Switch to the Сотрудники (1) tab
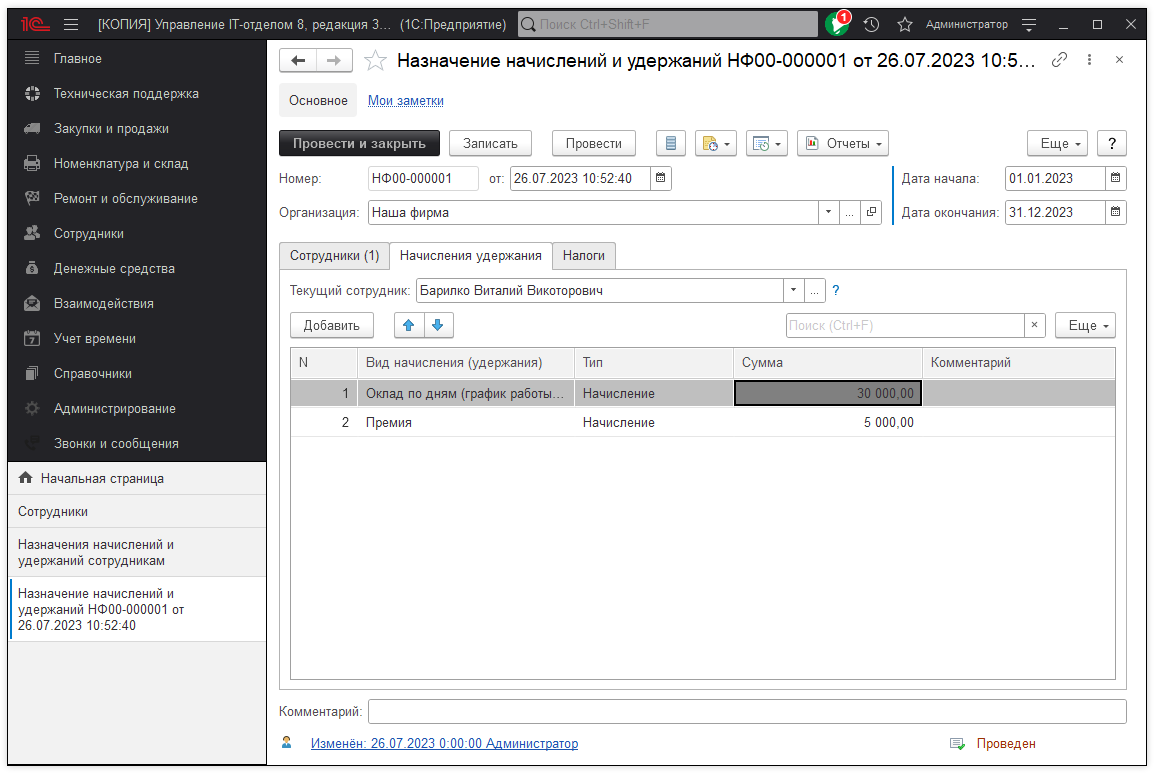 point(334,256)
